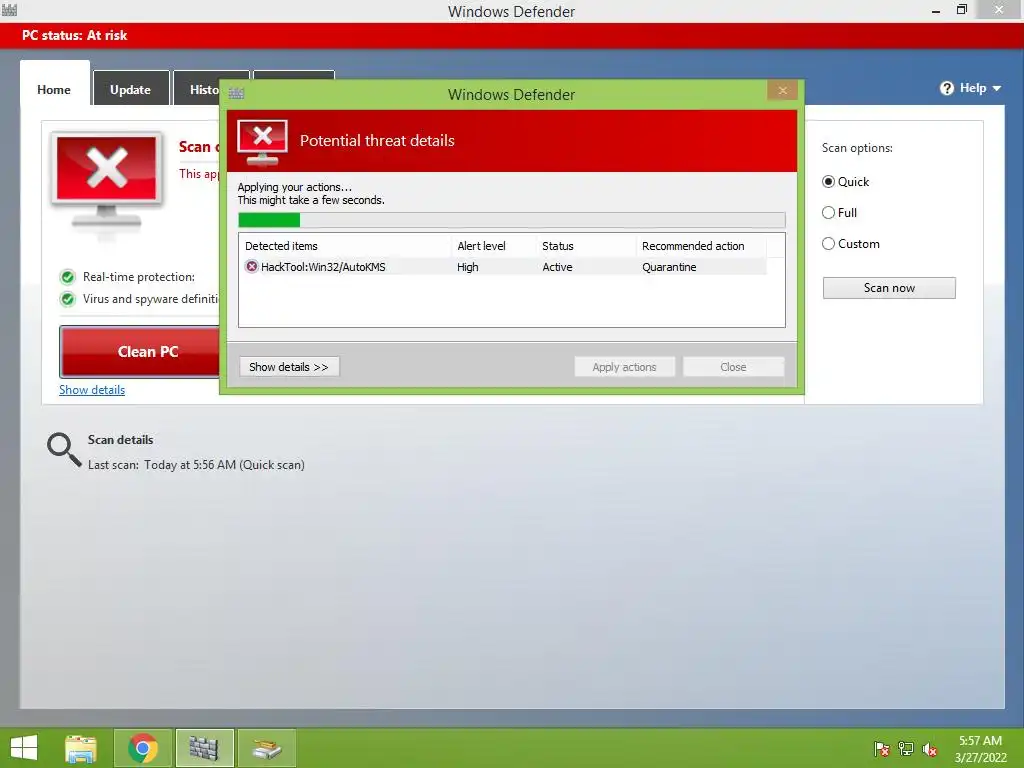This screenshot has width=1024, height=768.
Task: Click the Last scan time text
Action: point(197,465)
